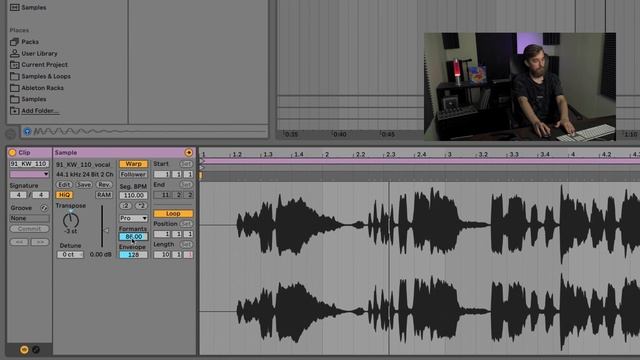
Task: Click the preview waveform in browser
Action: coord(149,131)
